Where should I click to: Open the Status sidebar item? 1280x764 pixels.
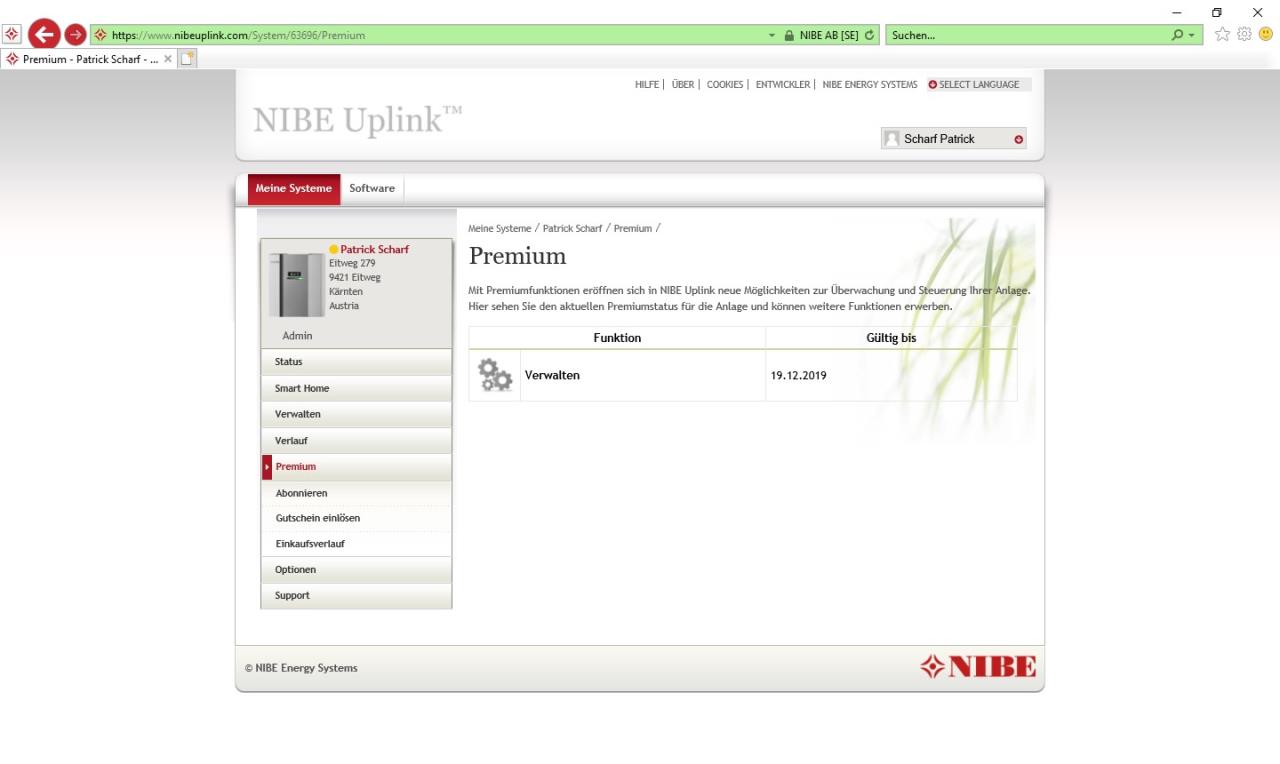coord(356,362)
